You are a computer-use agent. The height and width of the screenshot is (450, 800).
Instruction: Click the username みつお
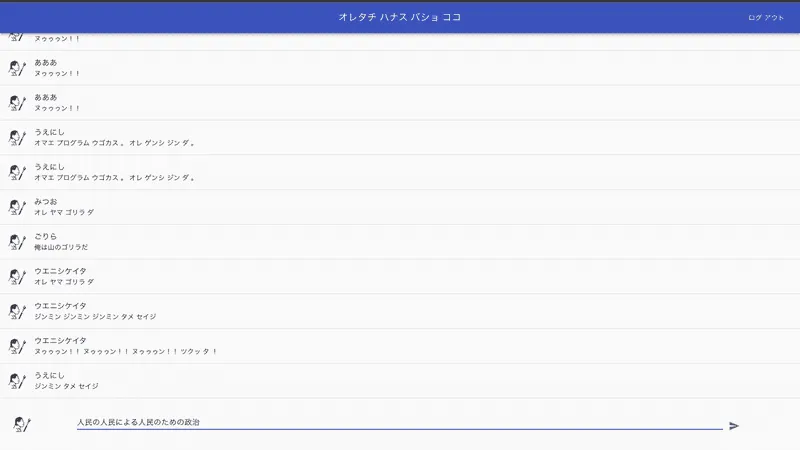click(x=46, y=201)
